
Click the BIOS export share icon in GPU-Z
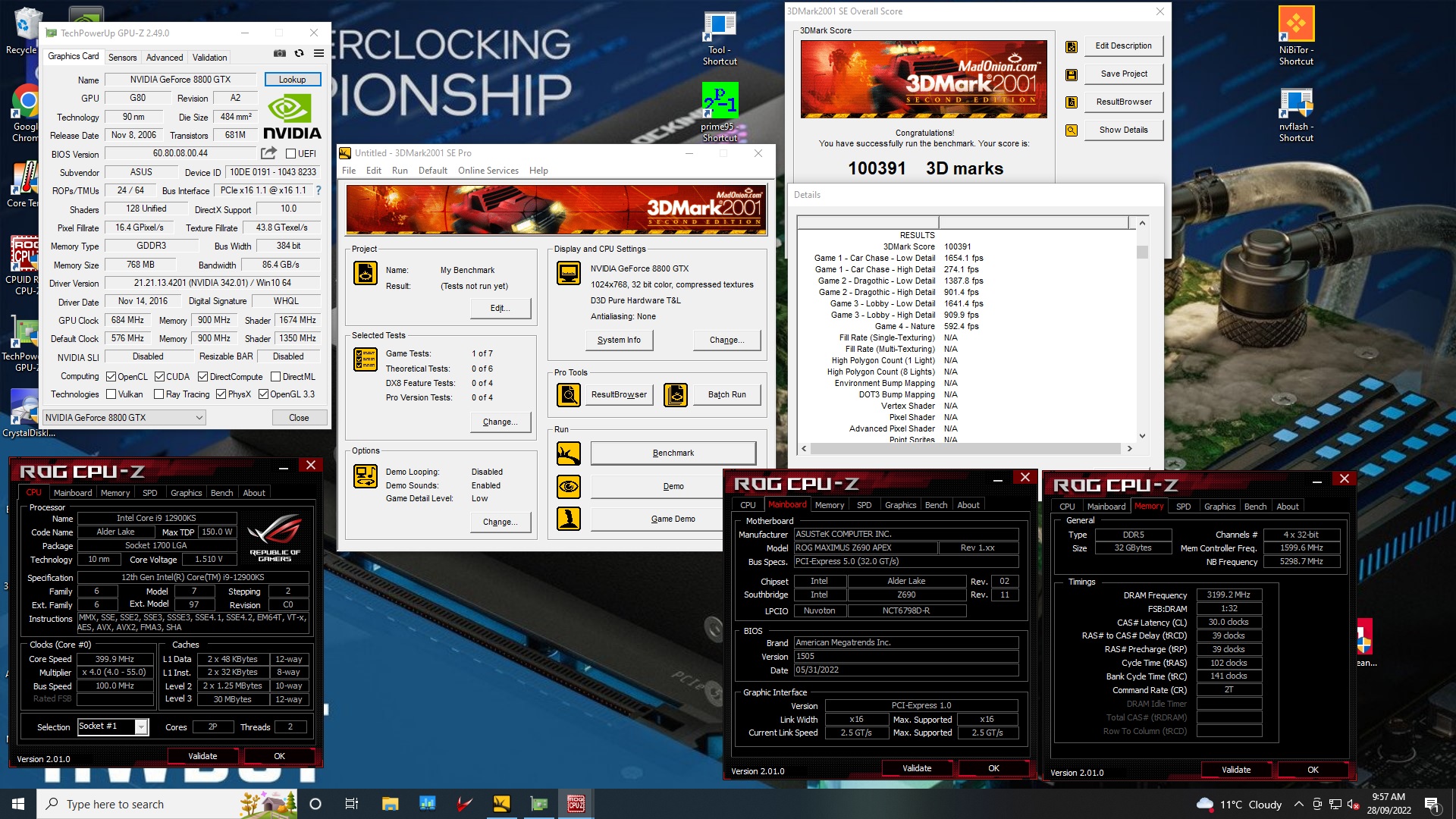point(268,153)
